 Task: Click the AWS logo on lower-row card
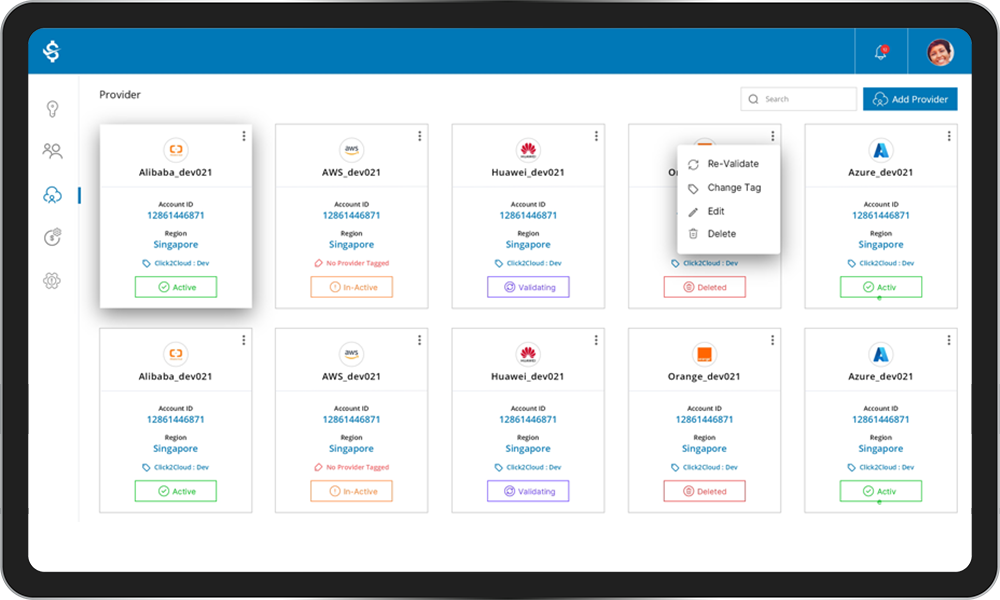351,353
